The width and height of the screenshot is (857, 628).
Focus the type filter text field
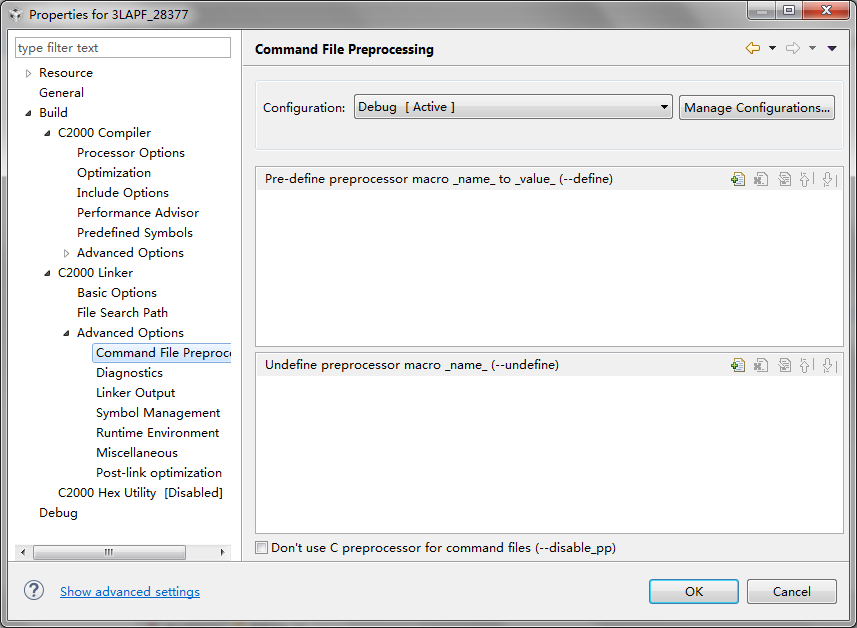(123, 48)
